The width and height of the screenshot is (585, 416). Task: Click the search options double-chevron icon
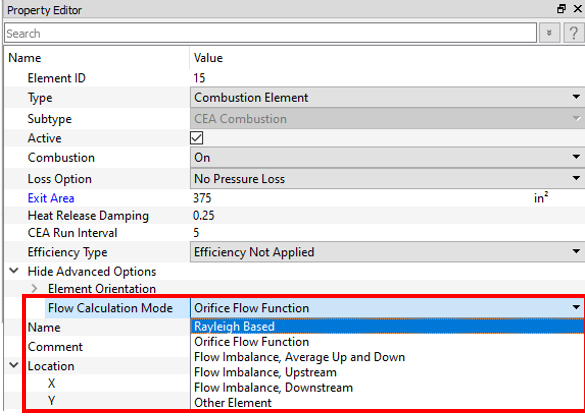[x=549, y=33]
